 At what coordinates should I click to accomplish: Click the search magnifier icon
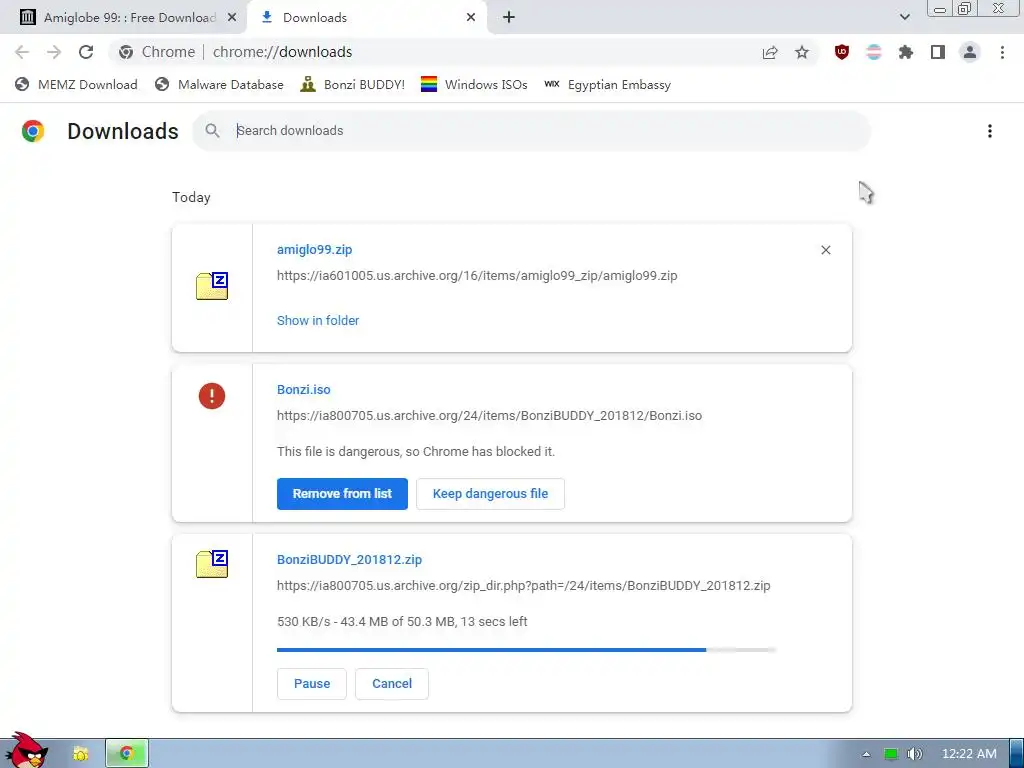tap(212, 131)
